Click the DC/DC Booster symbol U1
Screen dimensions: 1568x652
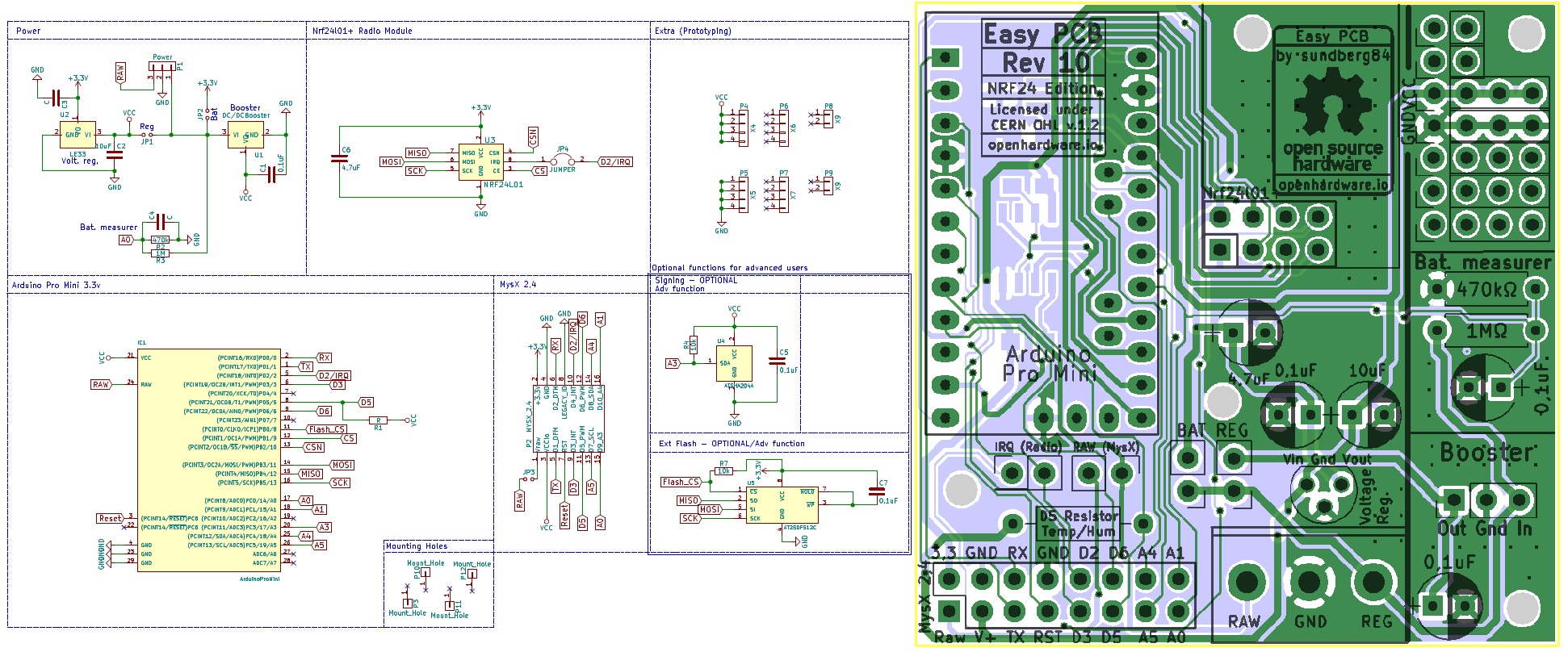246,136
